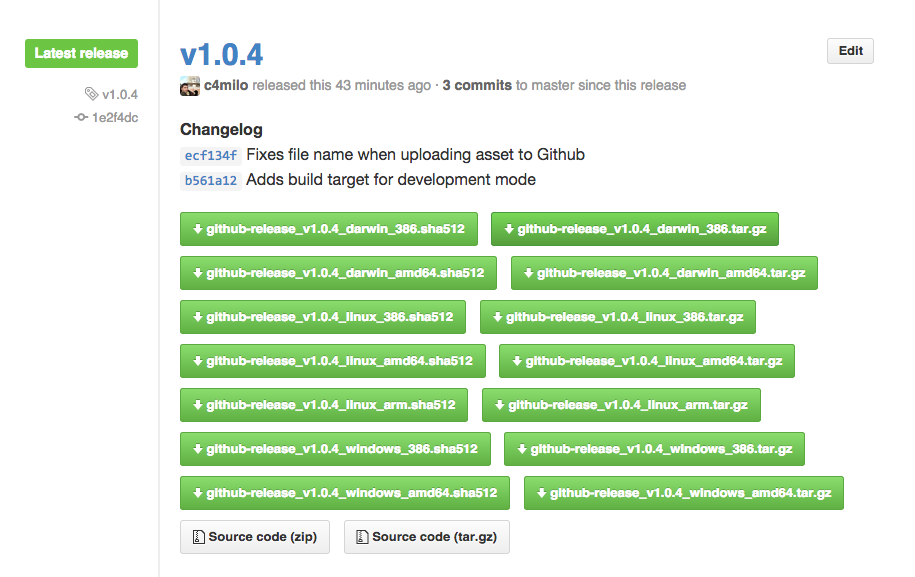
Task: Click download arrow on windows_amd64.sha512 asset
Action: 197,493
